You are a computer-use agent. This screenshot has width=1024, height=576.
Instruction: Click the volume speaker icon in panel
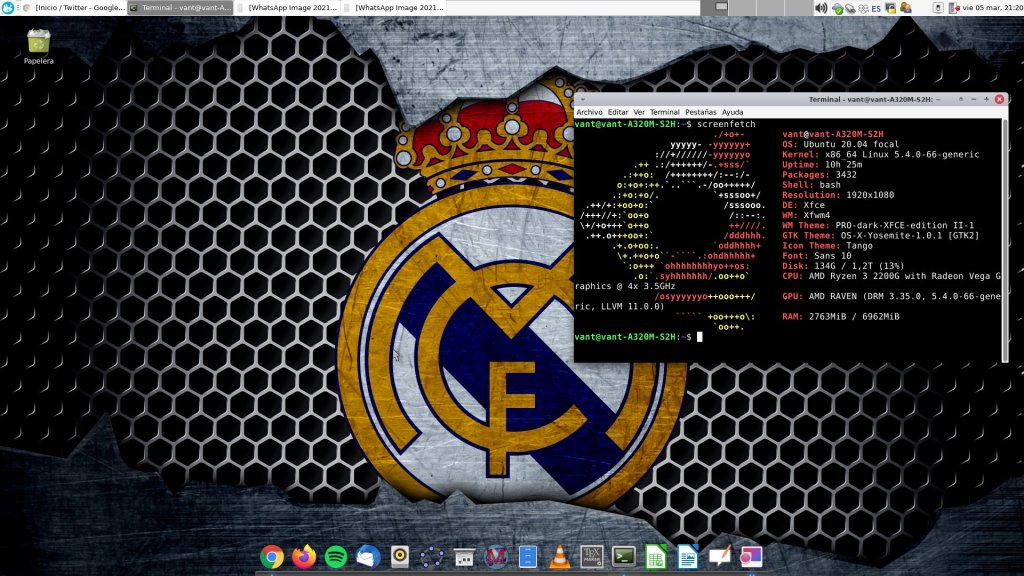coord(821,8)
